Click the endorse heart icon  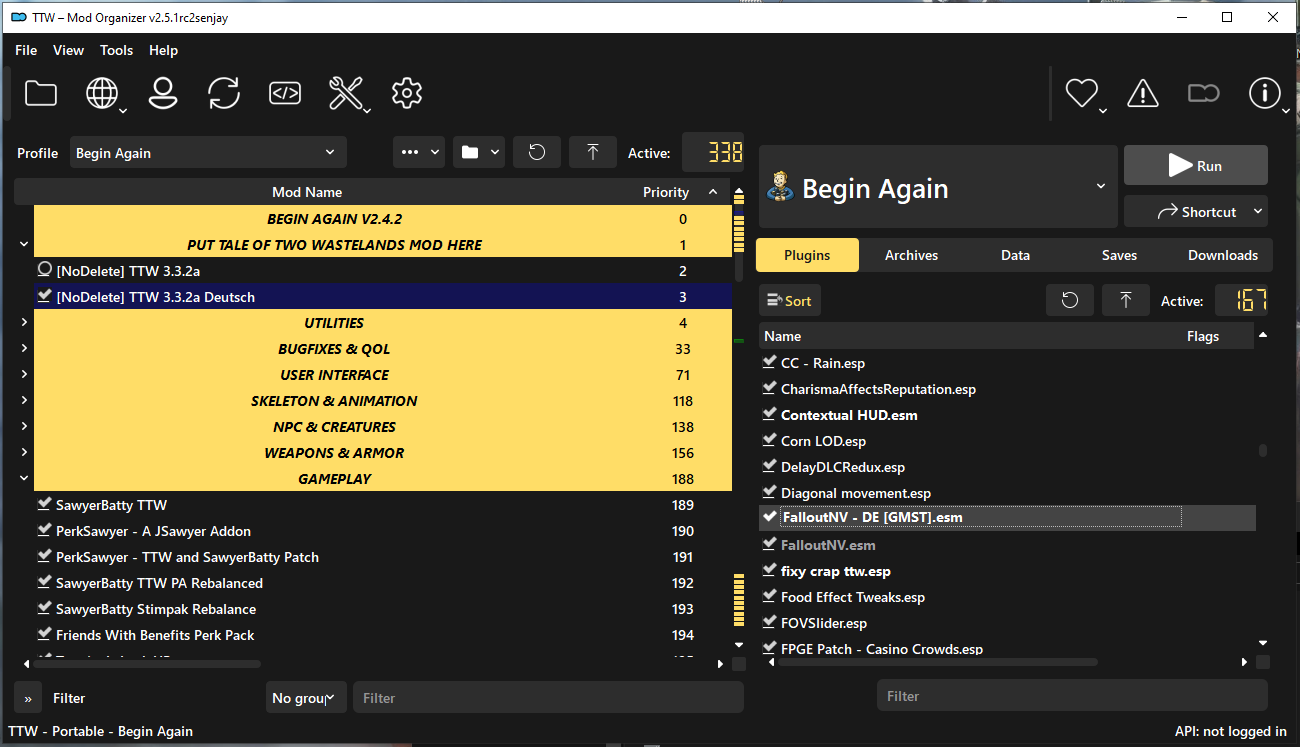point(1081,93)
